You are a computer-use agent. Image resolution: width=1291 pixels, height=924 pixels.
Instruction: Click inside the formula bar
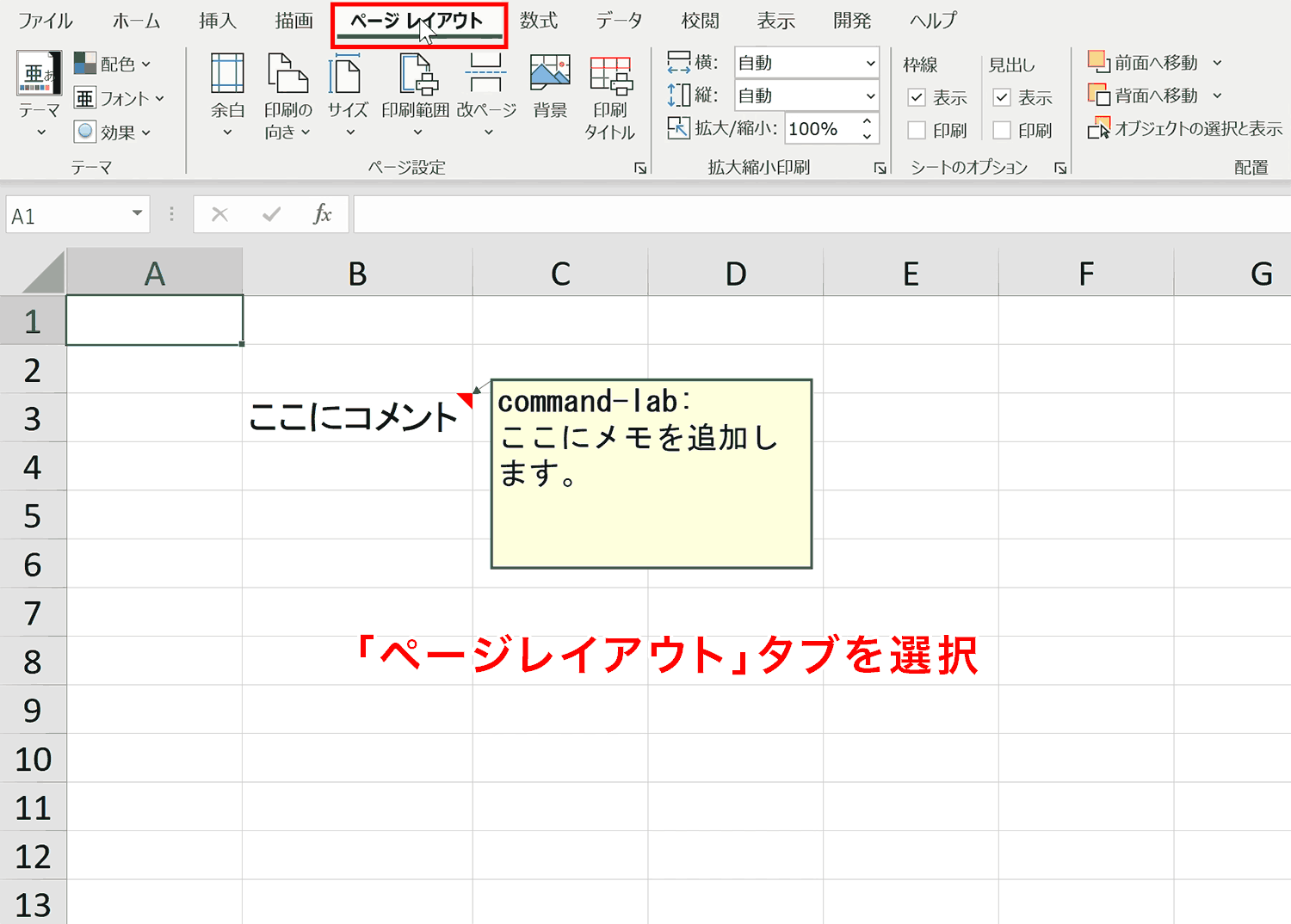[822, 215]
